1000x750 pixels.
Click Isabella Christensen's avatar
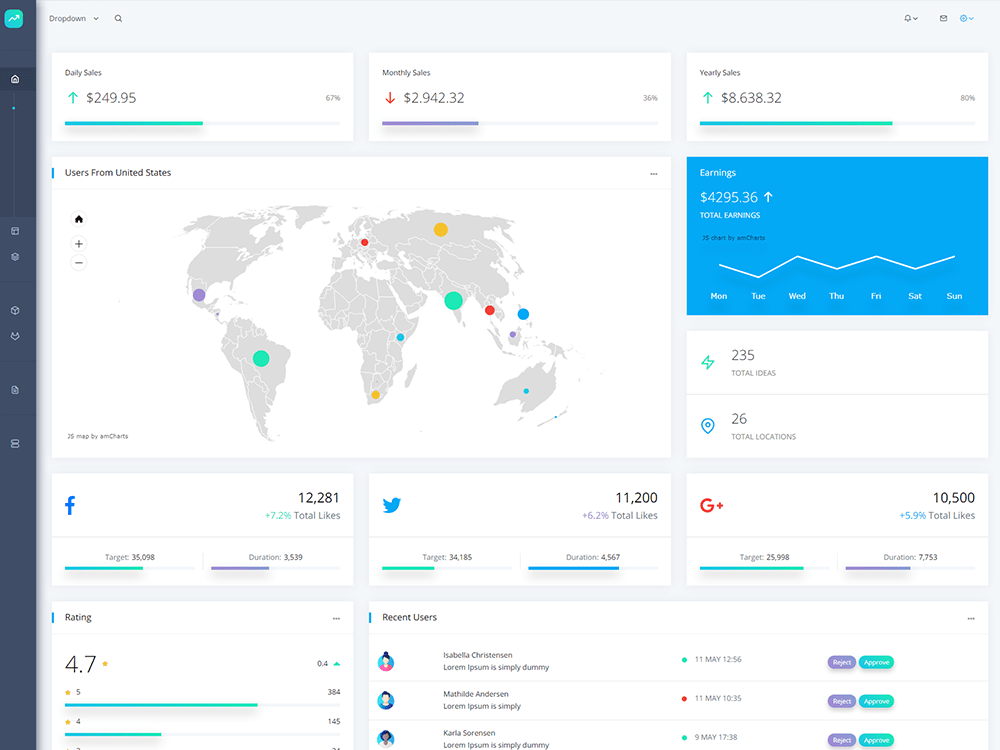coord(386,661)
